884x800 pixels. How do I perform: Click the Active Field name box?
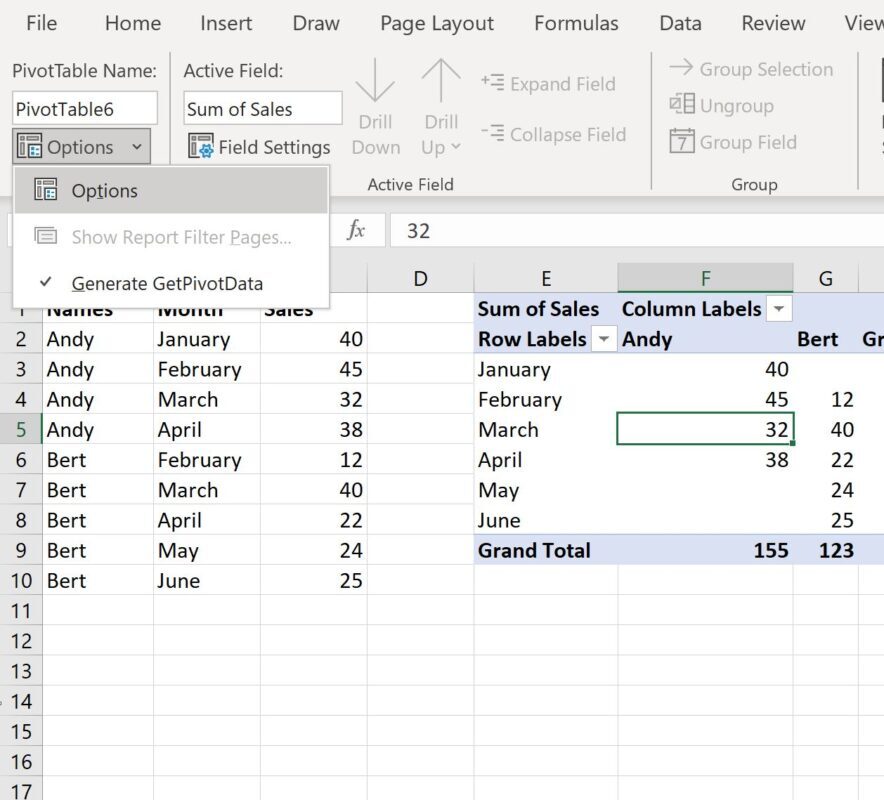point(261,108)
